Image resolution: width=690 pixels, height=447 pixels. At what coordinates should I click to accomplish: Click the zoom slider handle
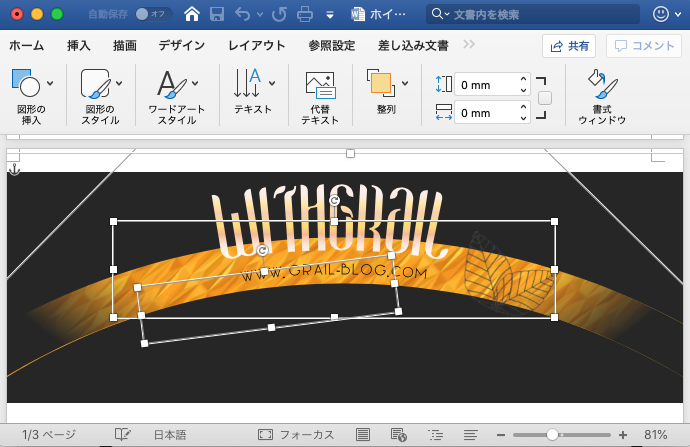click(x=552, y=435)
